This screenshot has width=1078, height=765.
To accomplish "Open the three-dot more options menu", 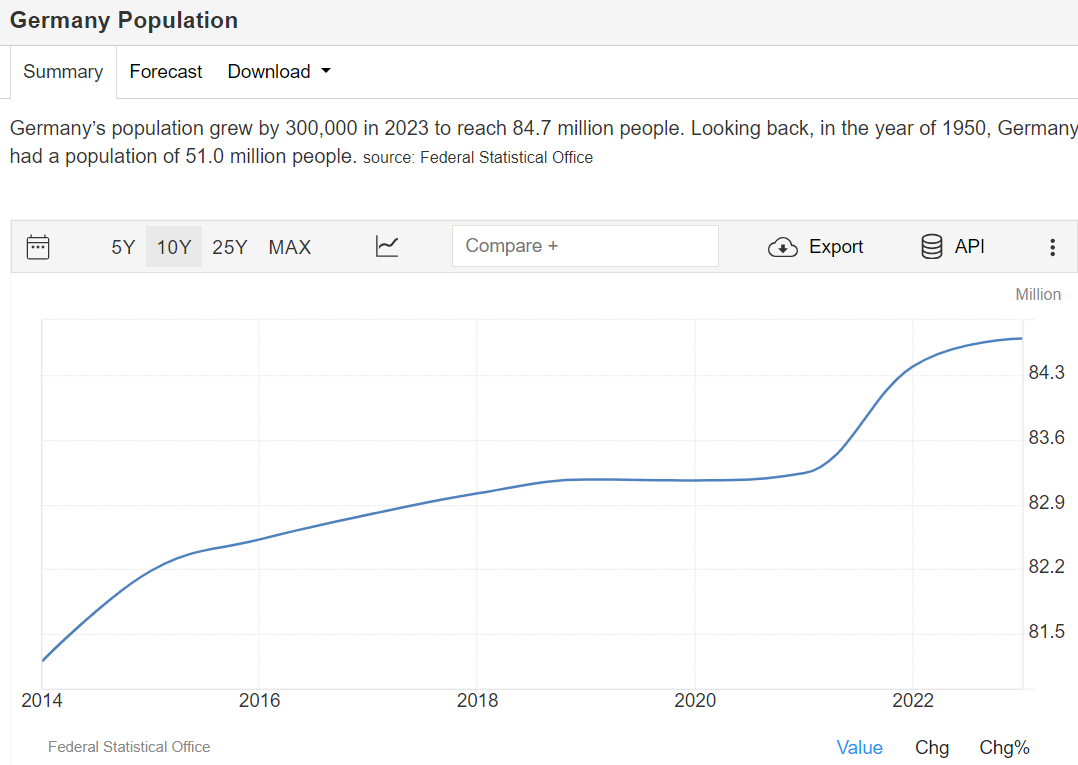I will (x=1052, y=247).
